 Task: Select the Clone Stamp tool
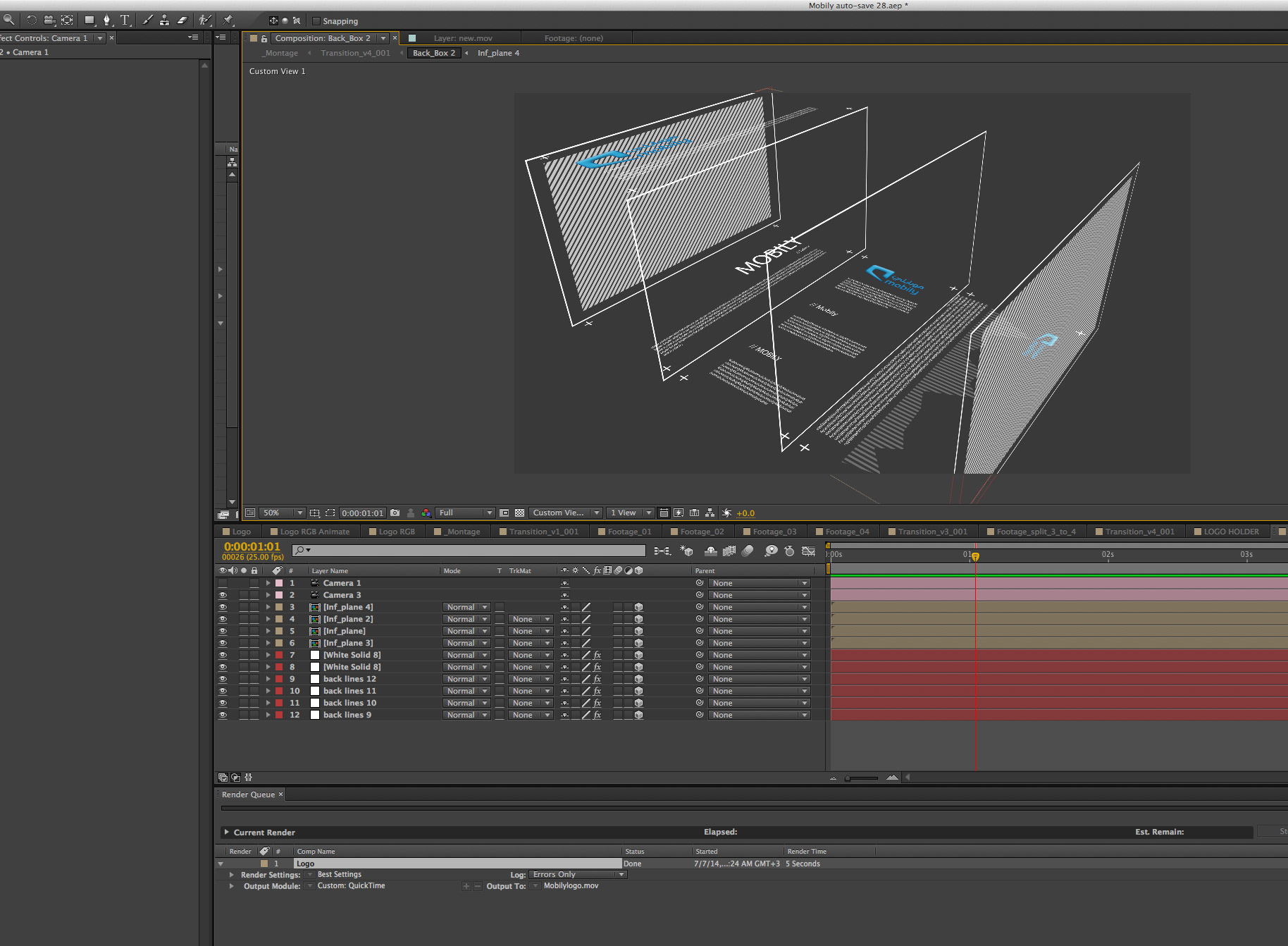164,20
